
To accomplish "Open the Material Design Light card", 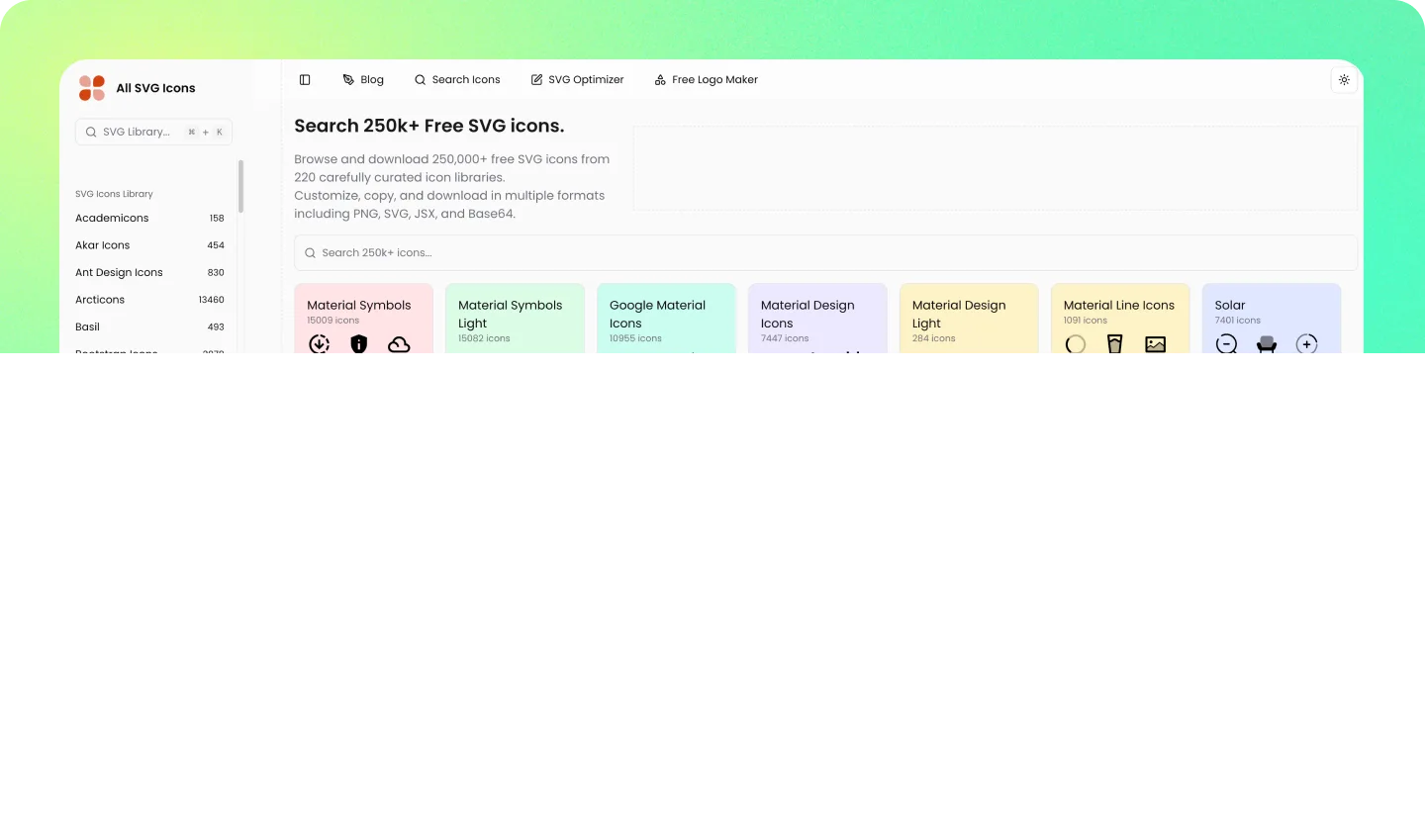I will click(x=969, y=319).
